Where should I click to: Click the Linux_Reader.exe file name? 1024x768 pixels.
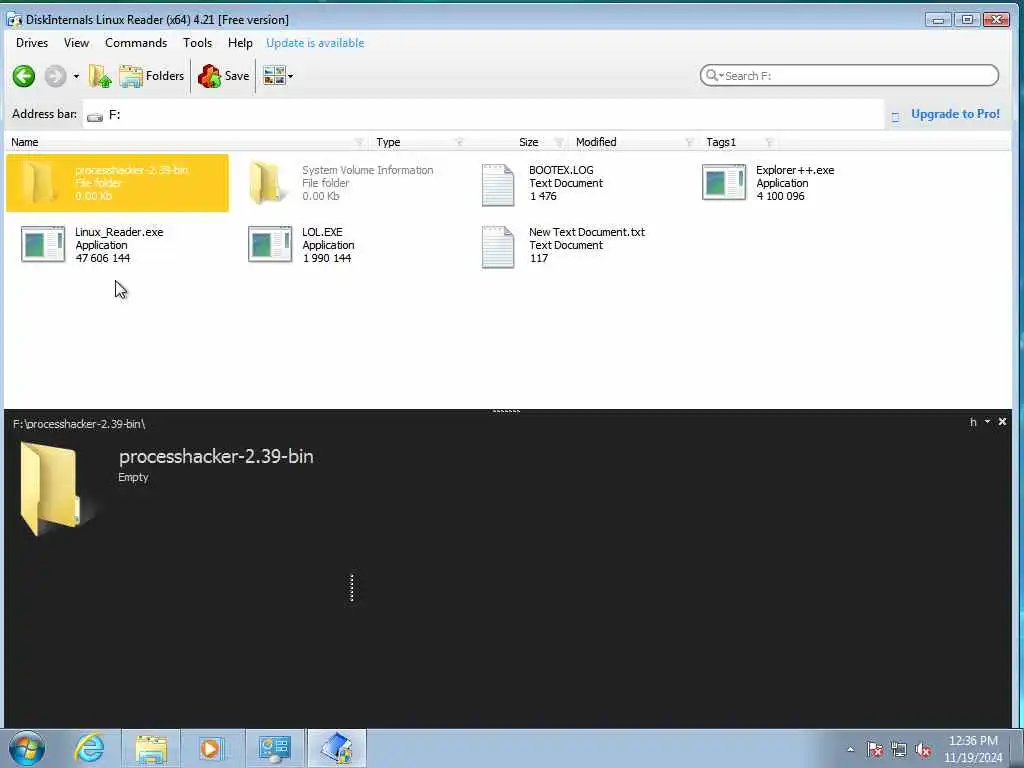coord(119,232)
